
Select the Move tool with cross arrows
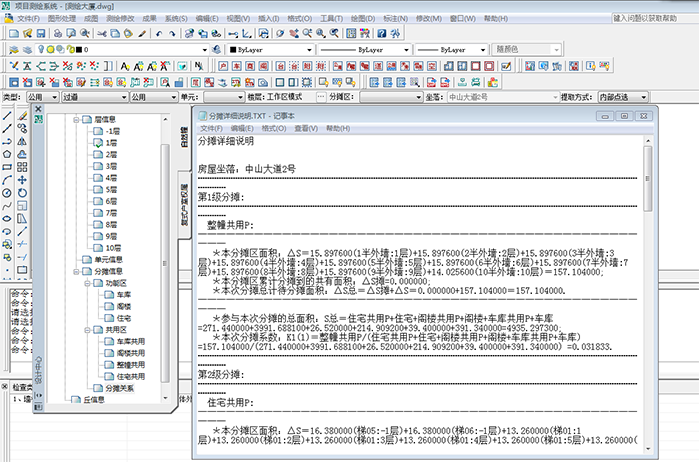point(22,180)
